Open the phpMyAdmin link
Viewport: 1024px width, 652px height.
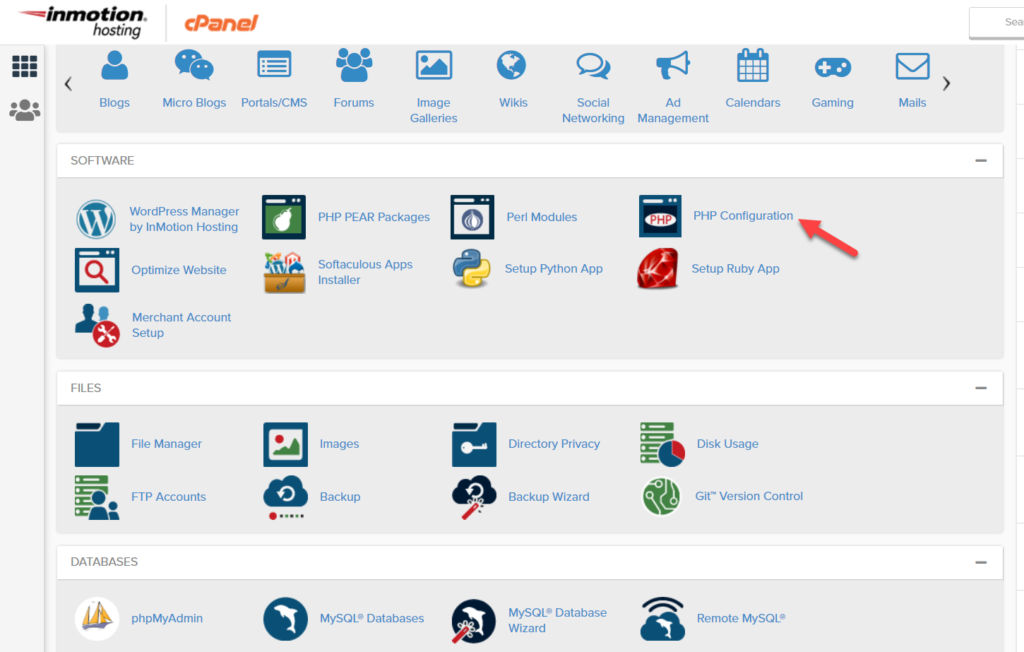point(167,619)
